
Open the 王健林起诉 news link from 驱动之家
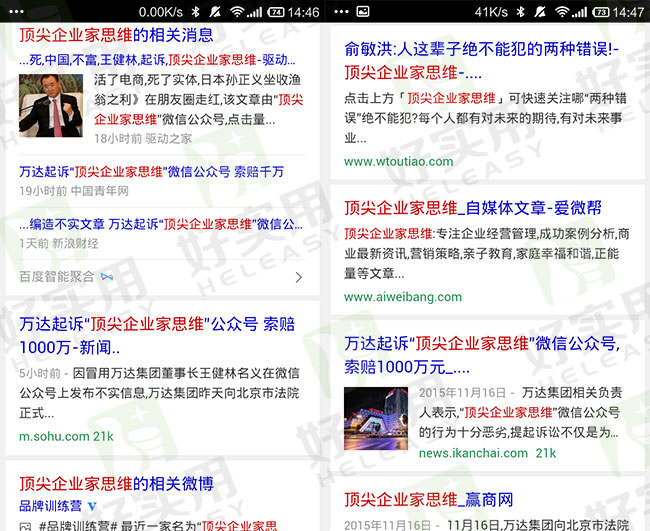tap(158, 60)
